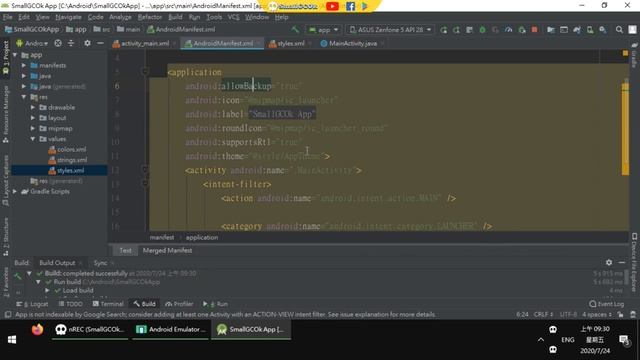Open the Profiler tool window
Viewport: 640px width, 360px height.
tap(179, 304)
